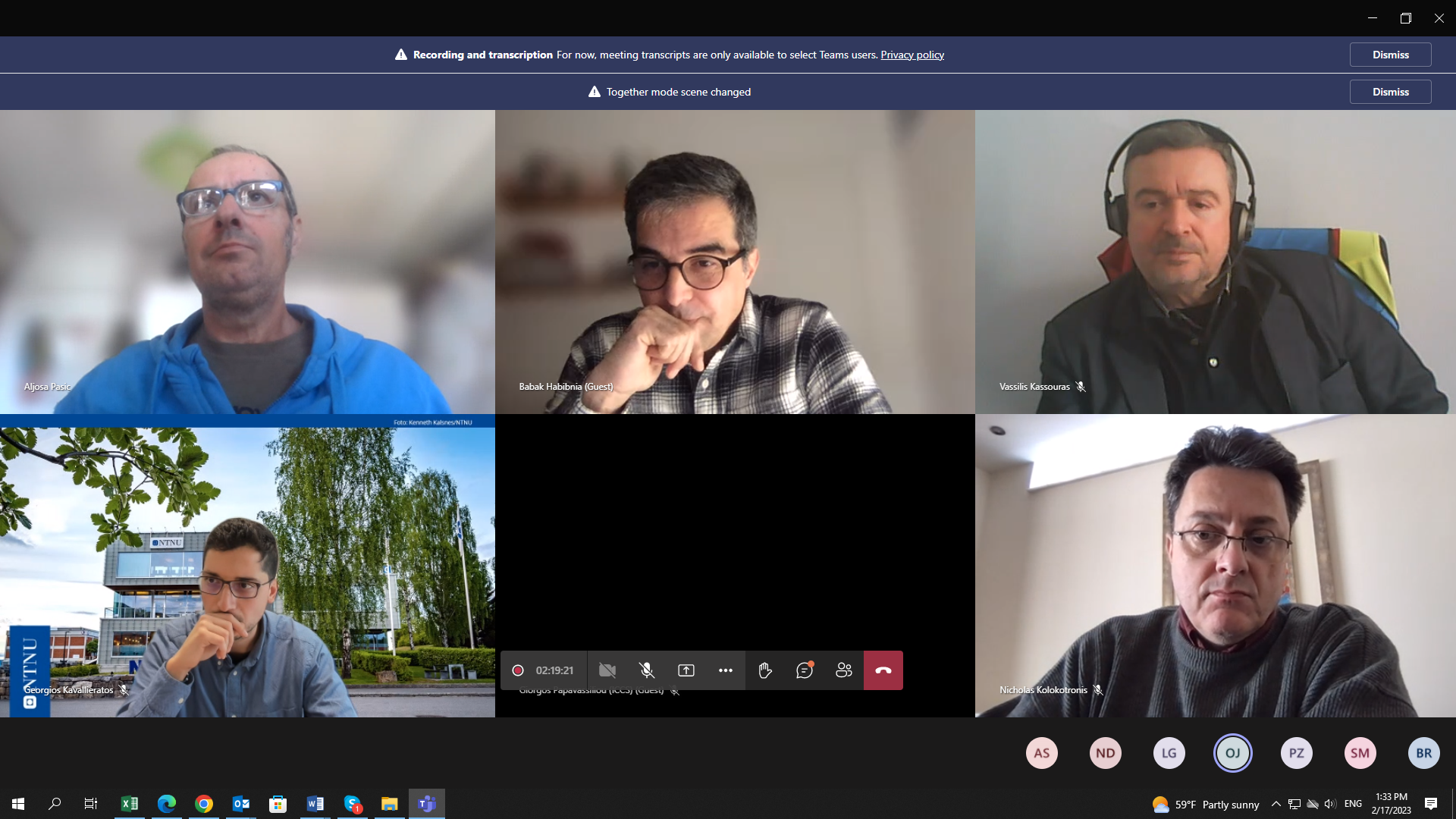Screen dimensions: 1456x819
Task: Click the share content tray icon
Action: [686, 670]
